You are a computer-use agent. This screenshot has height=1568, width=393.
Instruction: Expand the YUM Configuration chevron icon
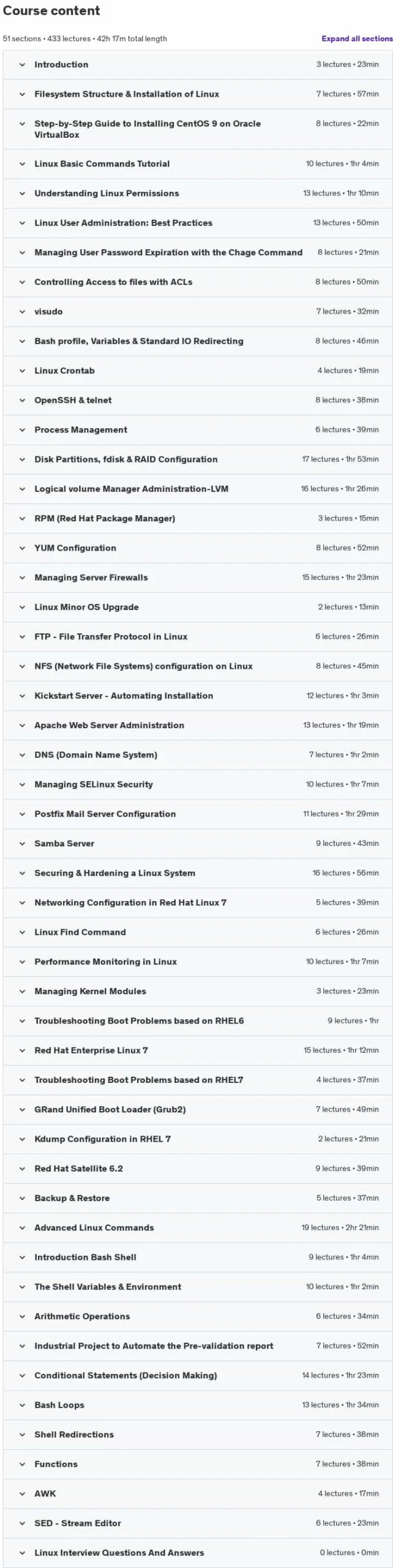click(22, 548)
